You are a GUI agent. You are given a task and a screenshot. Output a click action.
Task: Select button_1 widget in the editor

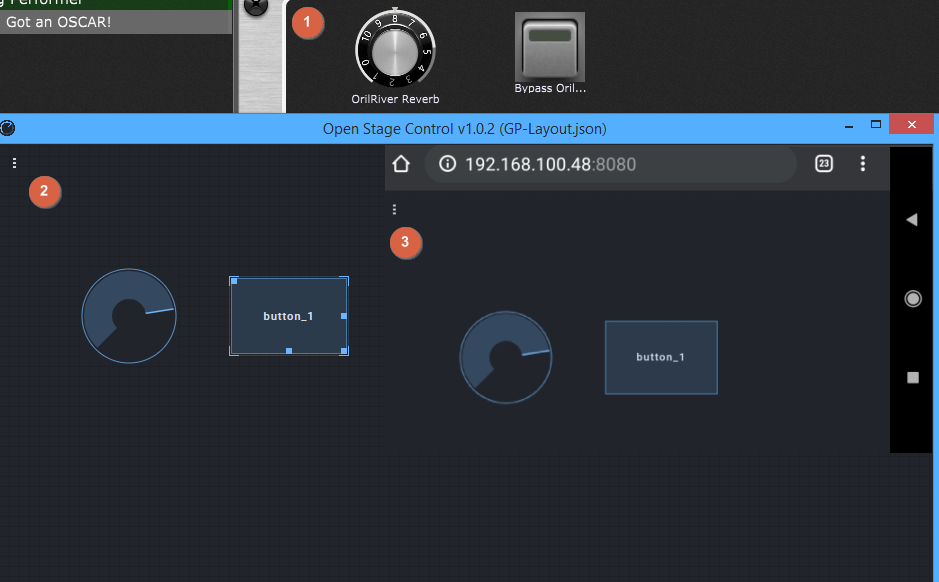289,316
